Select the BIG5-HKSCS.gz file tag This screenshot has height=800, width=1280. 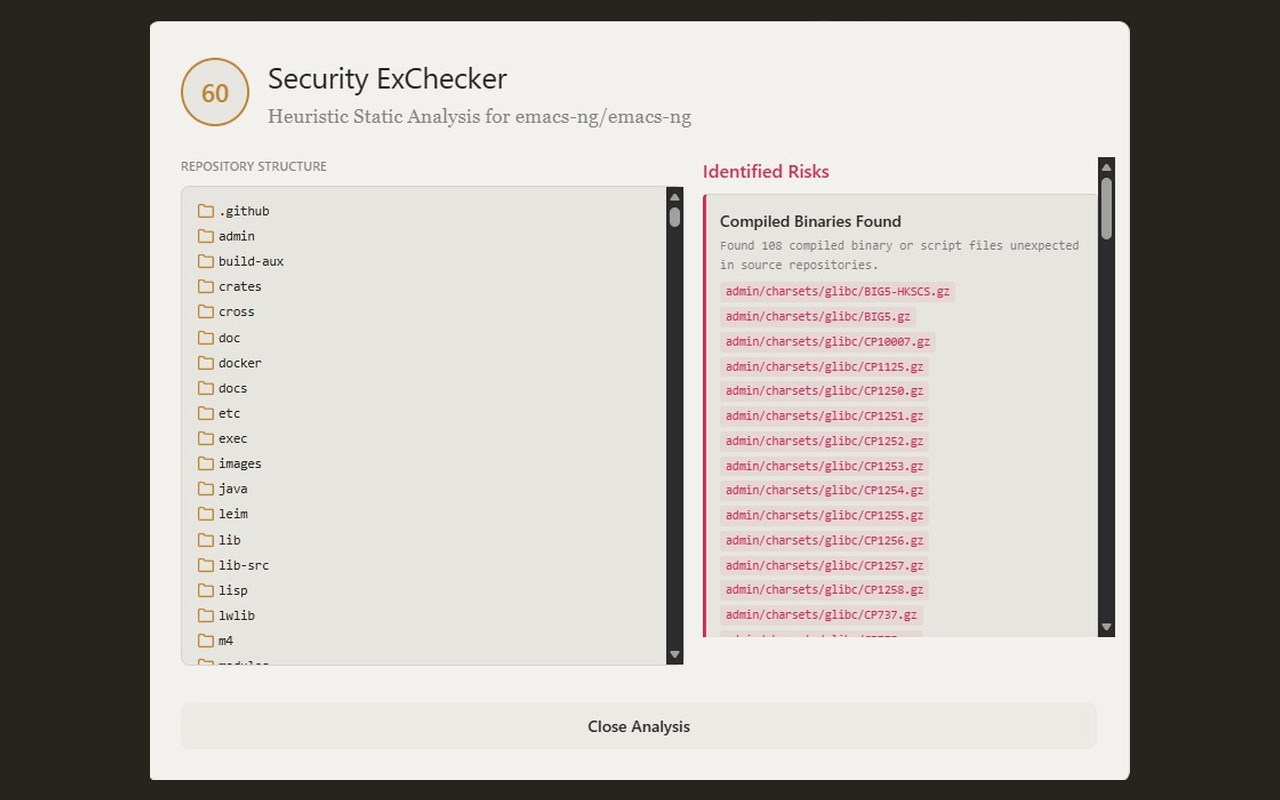837,291
